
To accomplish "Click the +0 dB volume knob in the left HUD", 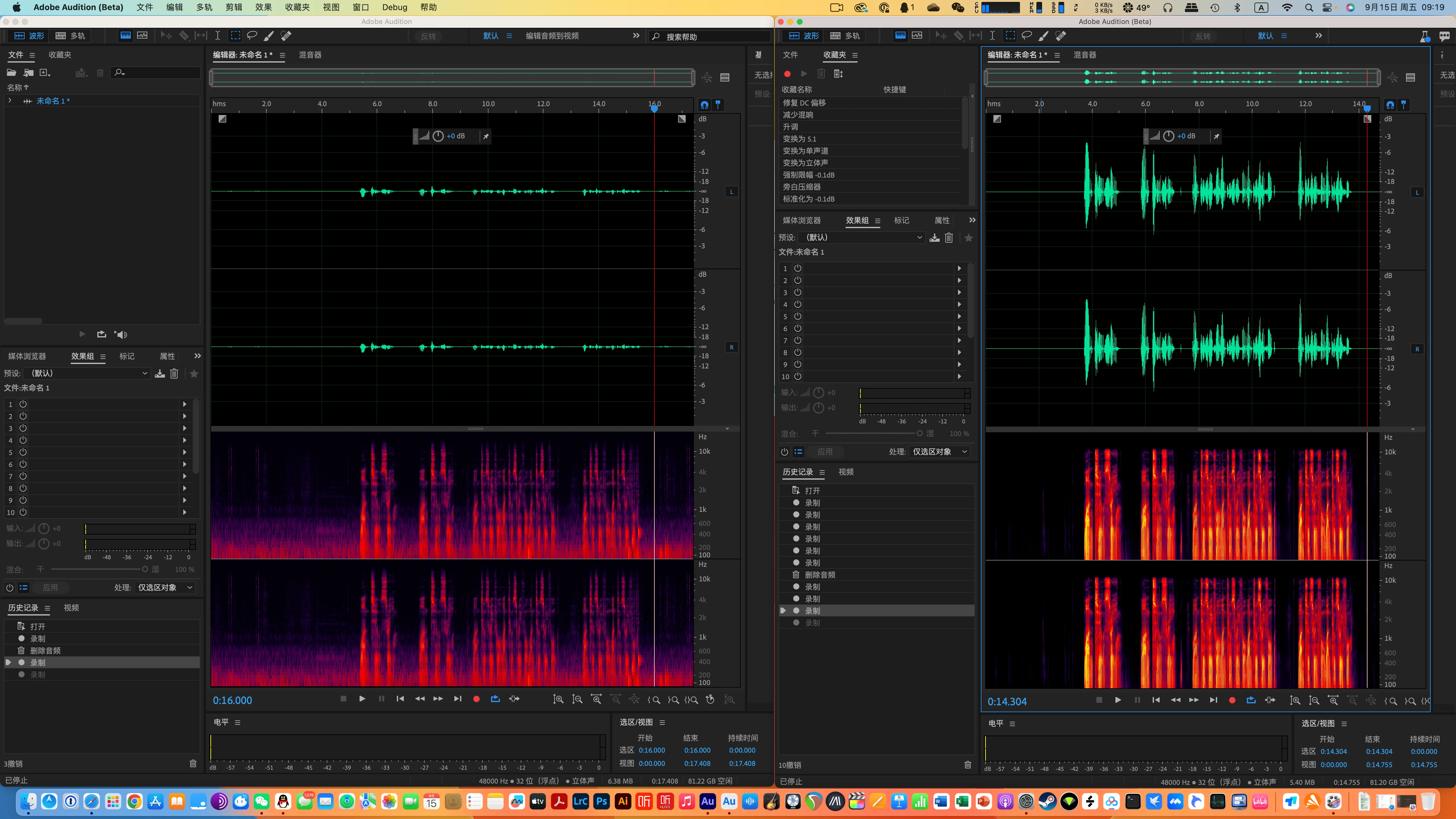I will (438, 136).
